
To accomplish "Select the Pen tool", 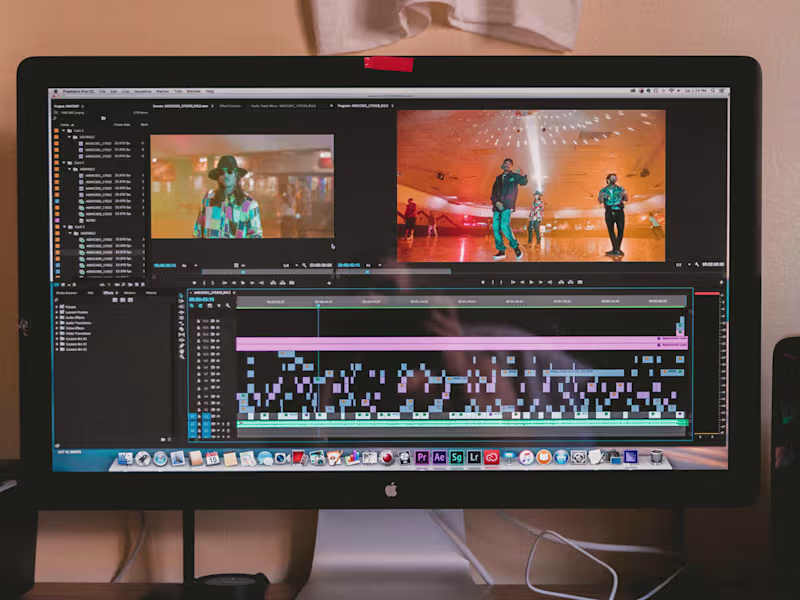I will point(181,346).
